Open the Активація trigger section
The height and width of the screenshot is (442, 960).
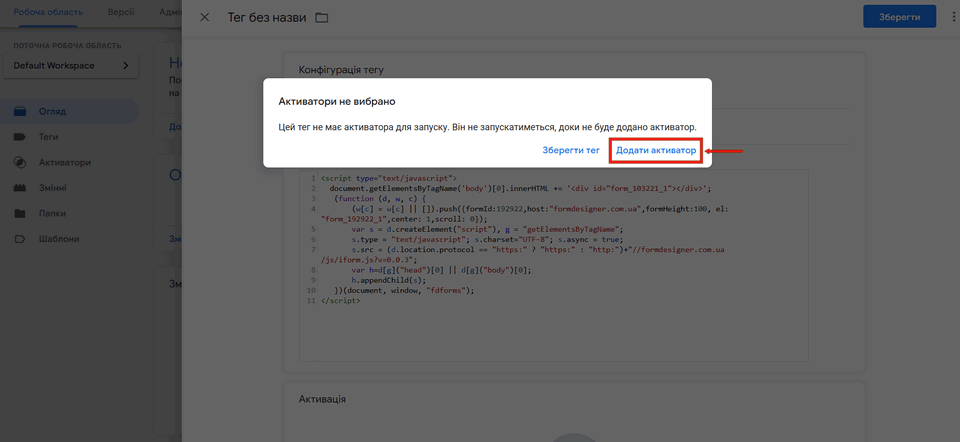point(323,399)
